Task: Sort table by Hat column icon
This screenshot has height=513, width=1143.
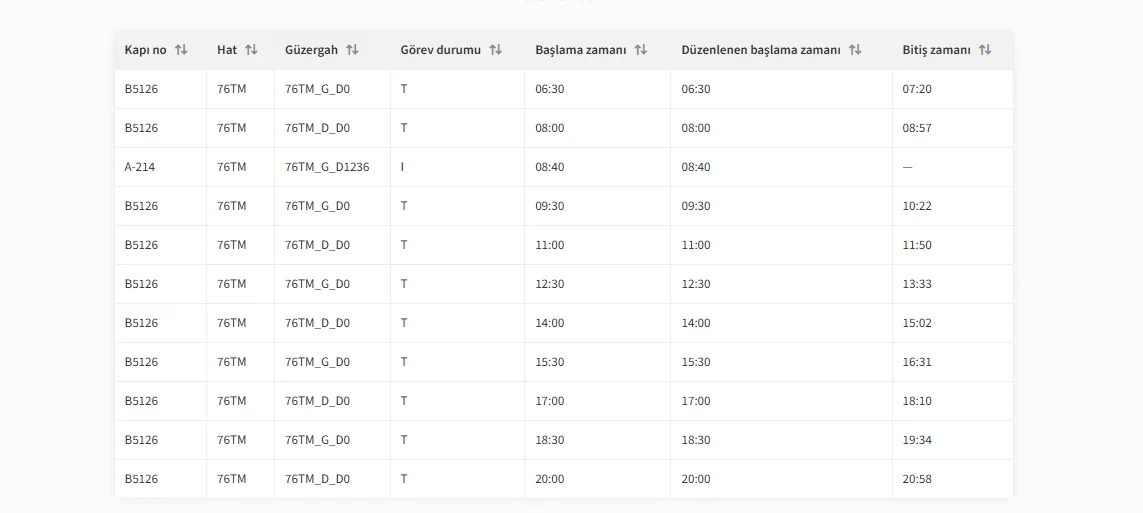Action: click(x=251, y=50)
